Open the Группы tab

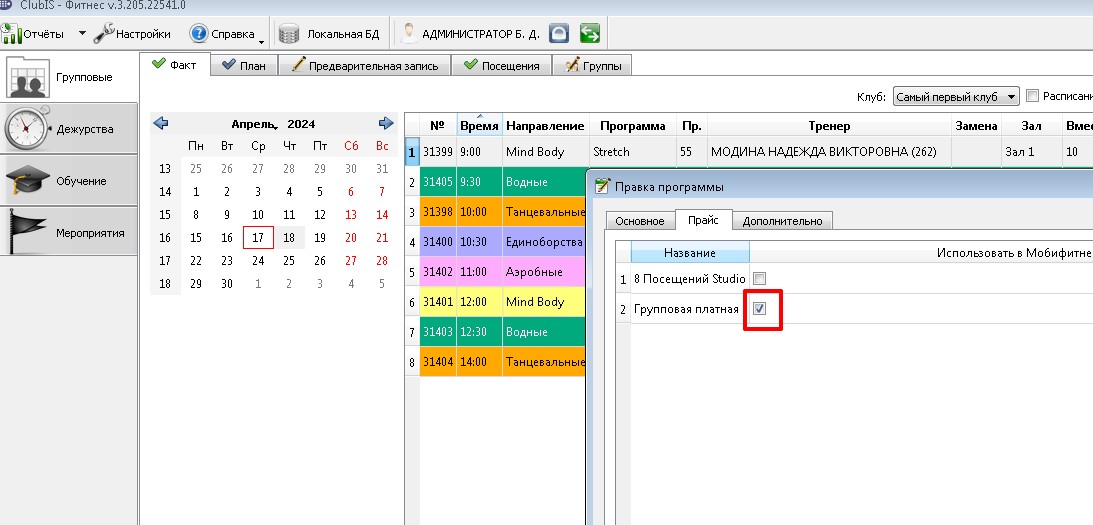pos(592,66)
